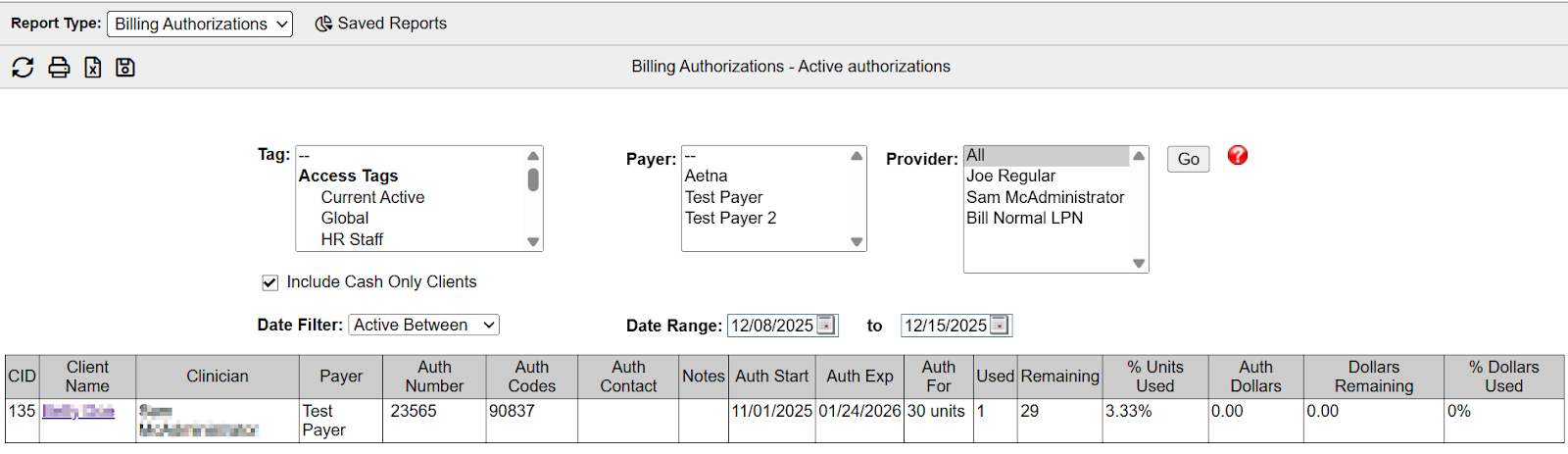This screenshot has width=1568, height=454.
Task: Open calendar picker for end date 12/15/2025
Action: point(1000,325)
